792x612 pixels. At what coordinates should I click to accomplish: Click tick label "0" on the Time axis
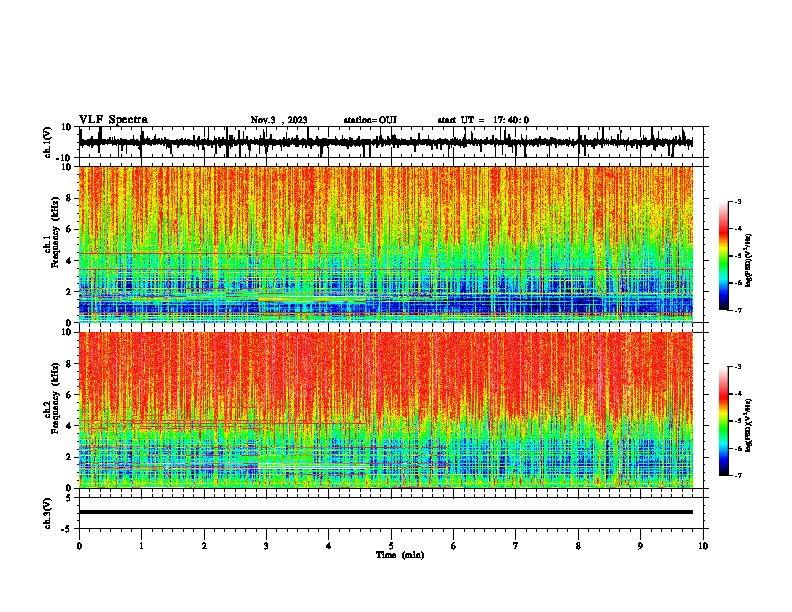pos(79,546)
